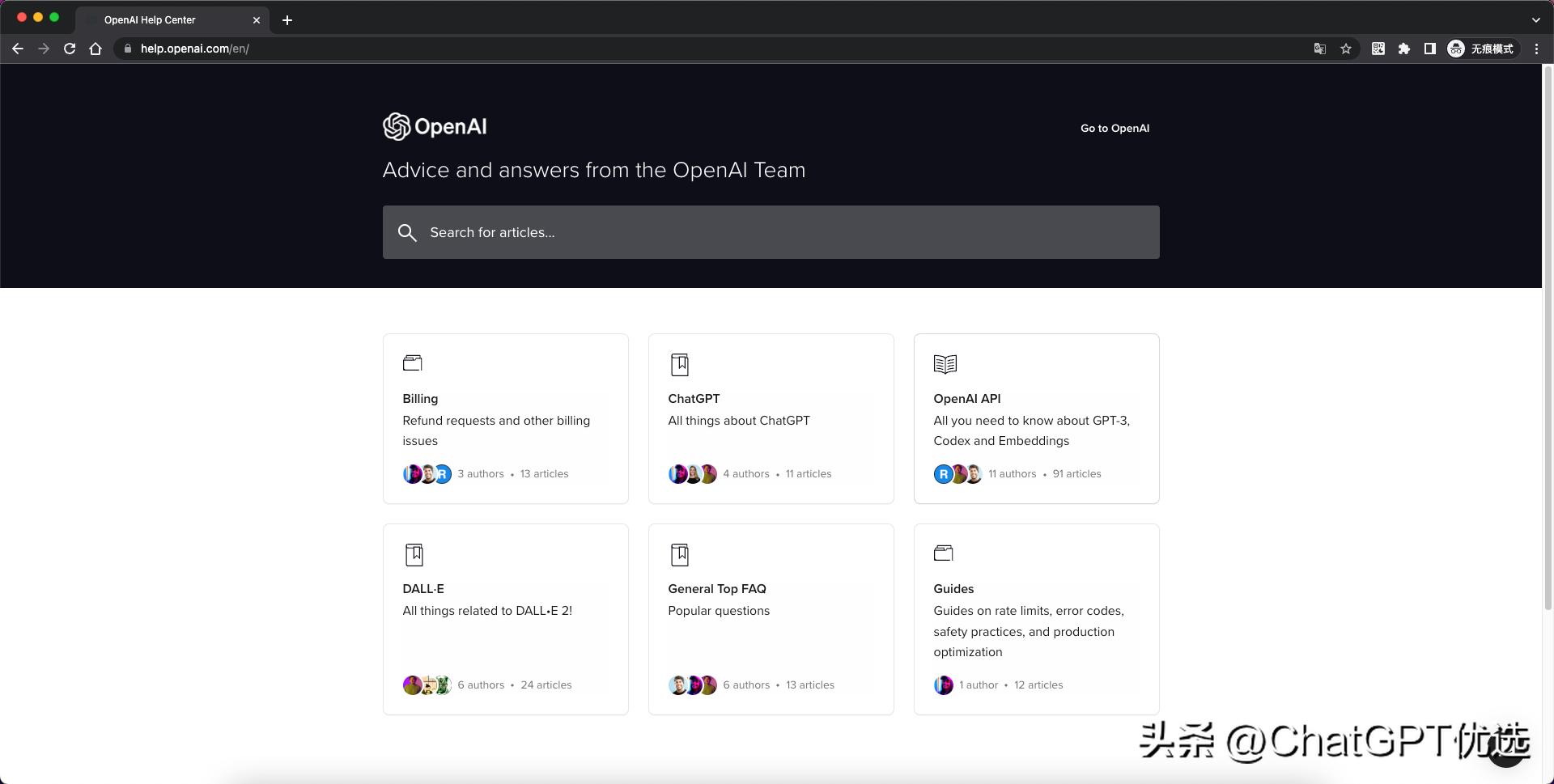
Task: Open the browser extensions puzzle icon
Action: pyautogui.click(x=1404, y=49)
